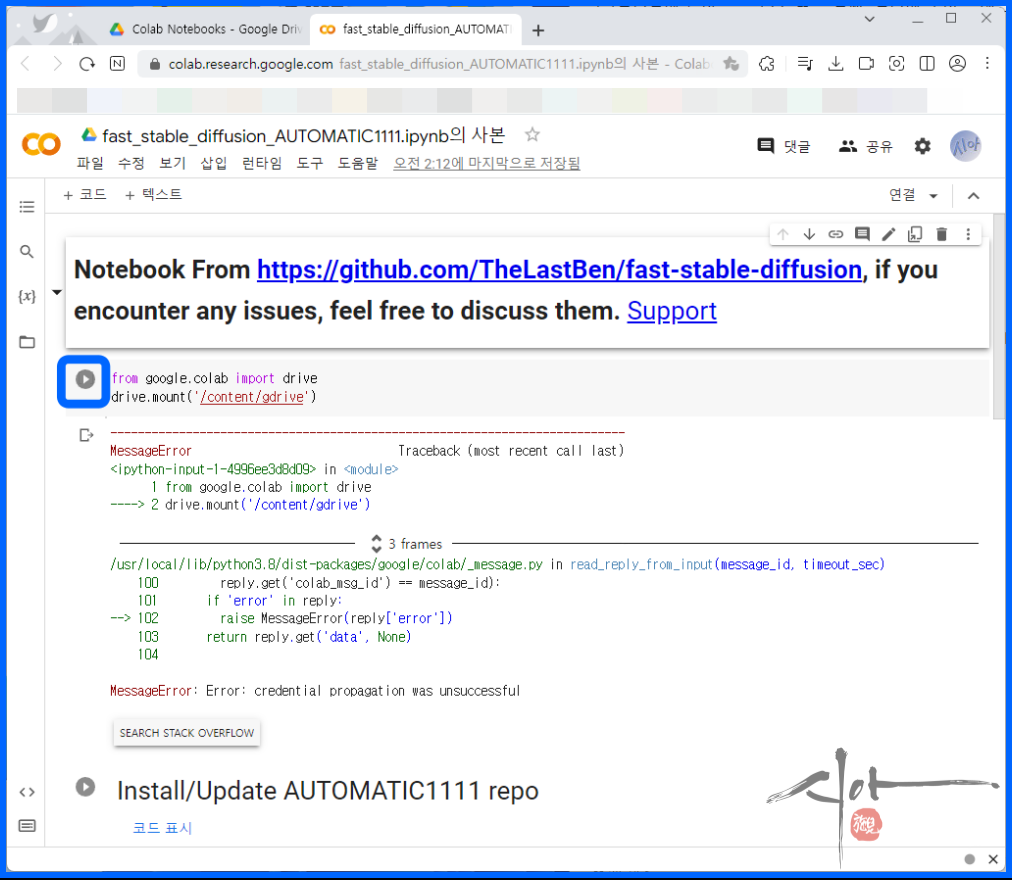Viewport: 1012px width, 880px height.
Task: Open more cell actions menu
Action: coord(968,234)
